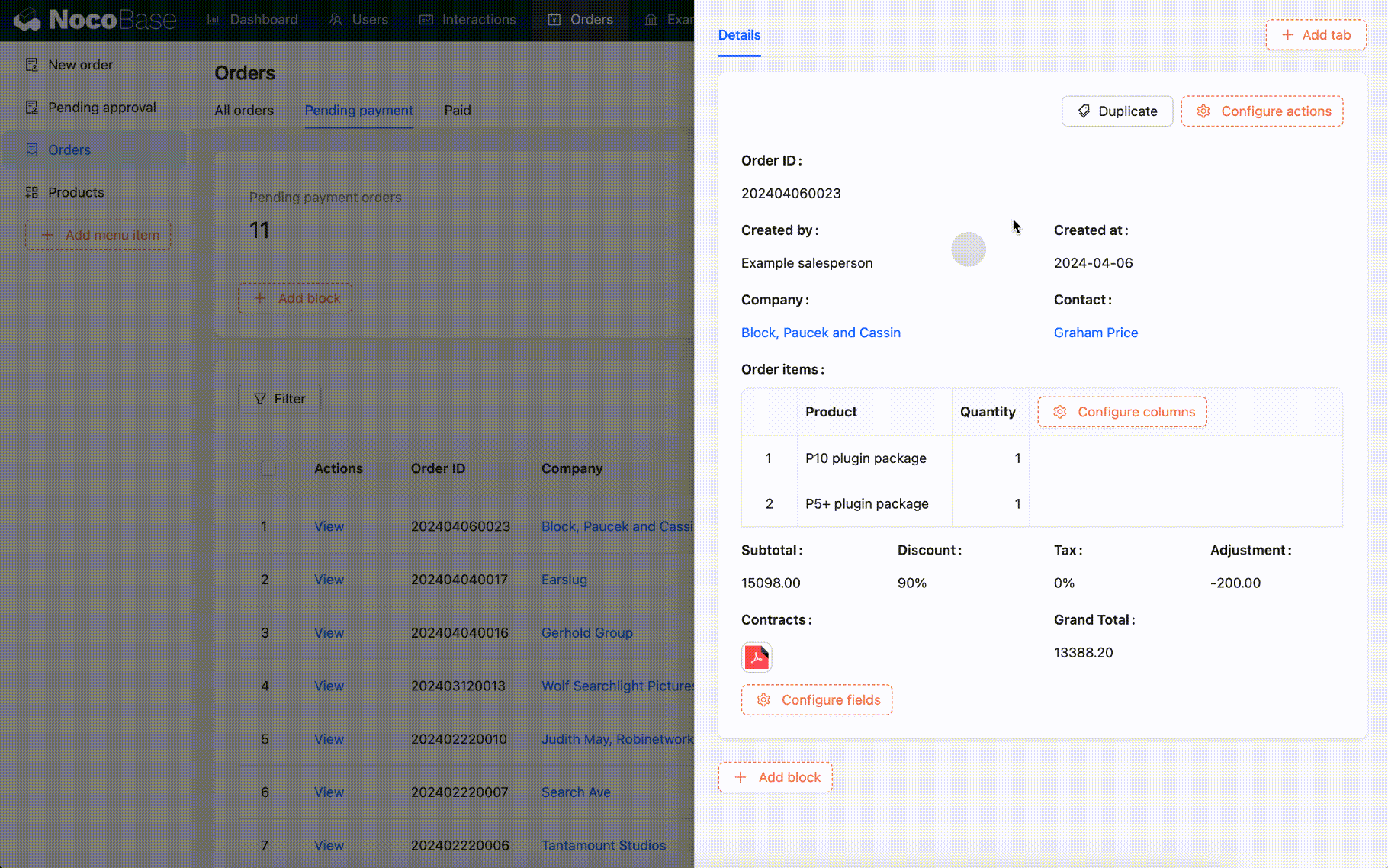View order 202404040017
This screenshot has height=868, width=1388.
(x=329, y=580)
